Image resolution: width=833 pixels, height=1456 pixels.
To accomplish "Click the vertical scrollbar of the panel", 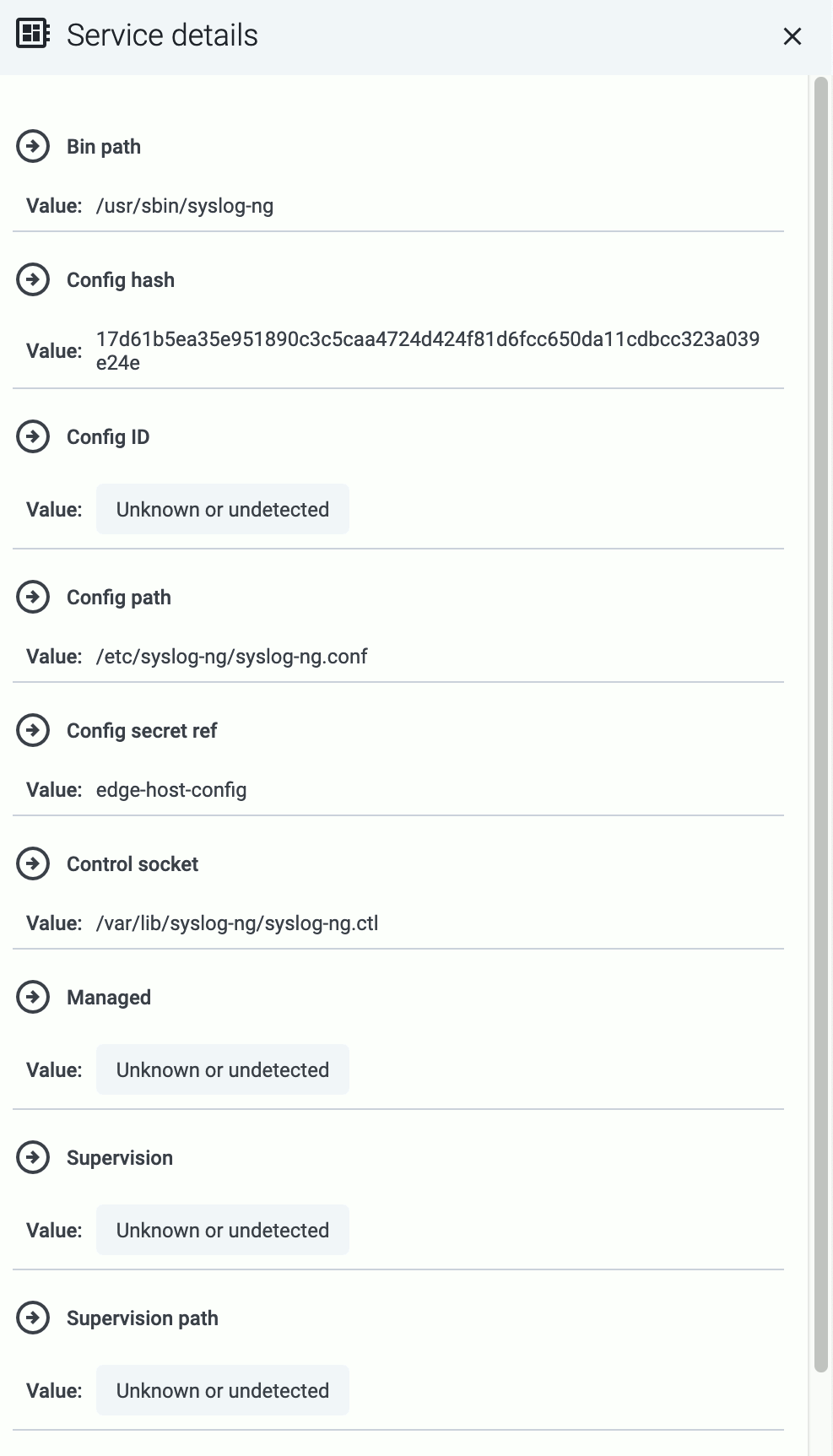I will [820, 724].
